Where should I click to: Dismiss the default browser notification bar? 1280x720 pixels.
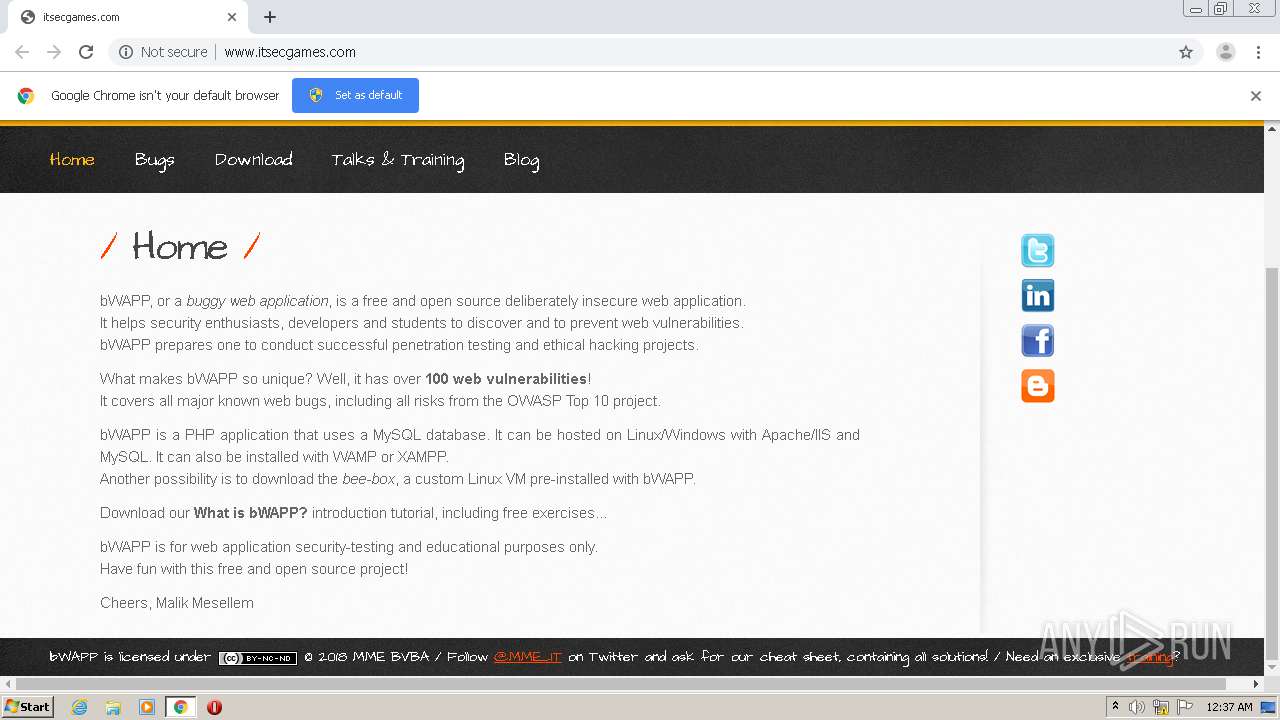pyautogui.click(x=1256, y=96)
